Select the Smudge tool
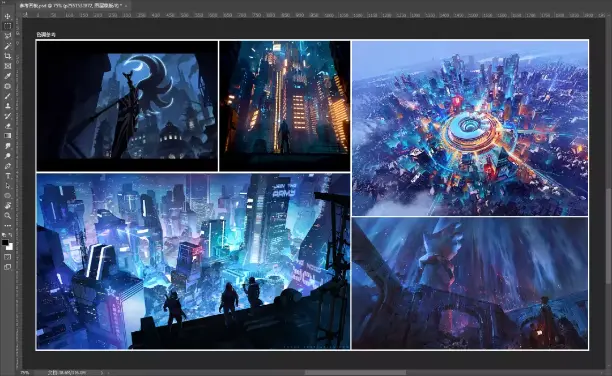 7,146
